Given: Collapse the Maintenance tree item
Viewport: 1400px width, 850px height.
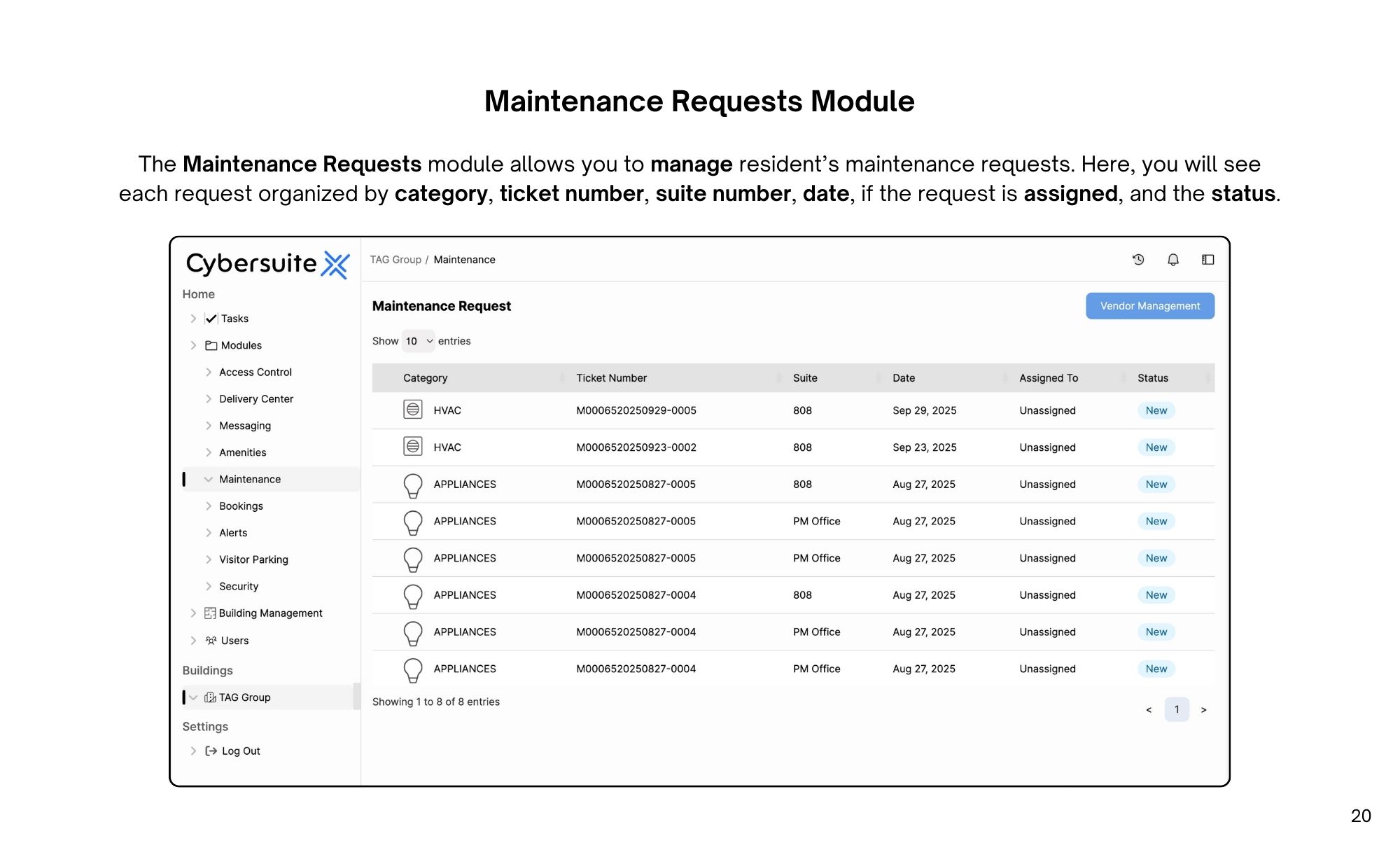Looking at the screenshot, I should pos(209,480).
